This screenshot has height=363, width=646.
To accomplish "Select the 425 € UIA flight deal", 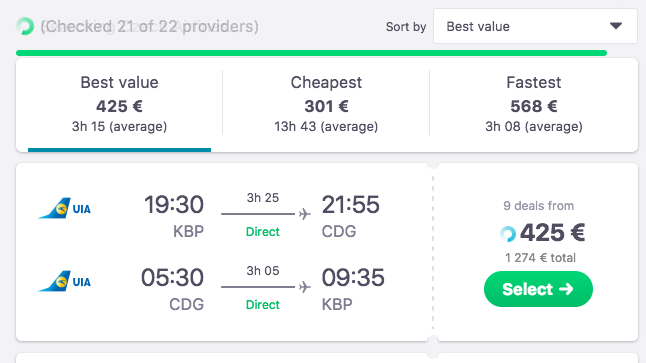I will click(x=538, y=289).
